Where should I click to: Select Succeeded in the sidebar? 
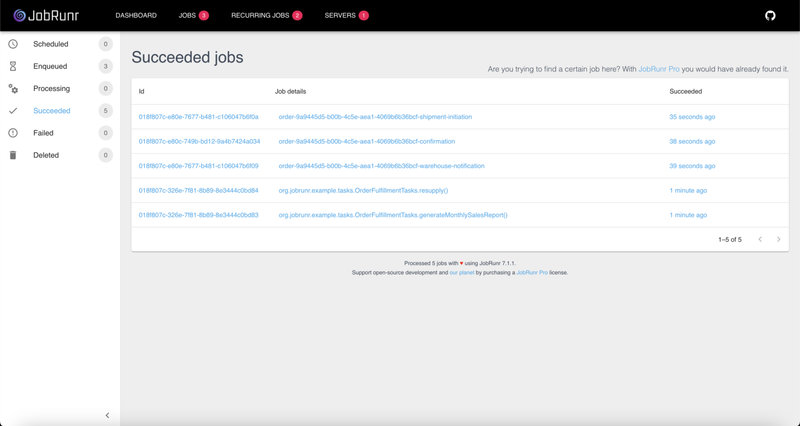(x=52, y=111)
